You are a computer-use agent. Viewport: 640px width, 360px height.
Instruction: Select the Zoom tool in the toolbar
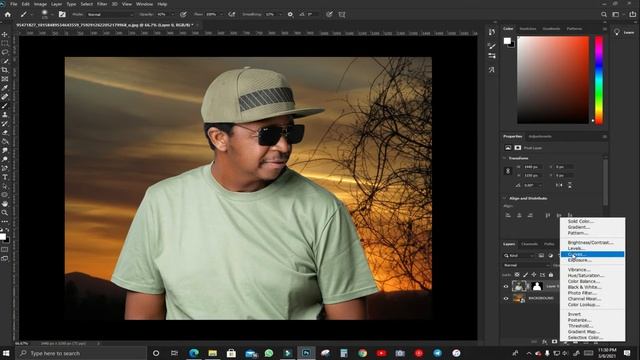[x=5, y=213]
